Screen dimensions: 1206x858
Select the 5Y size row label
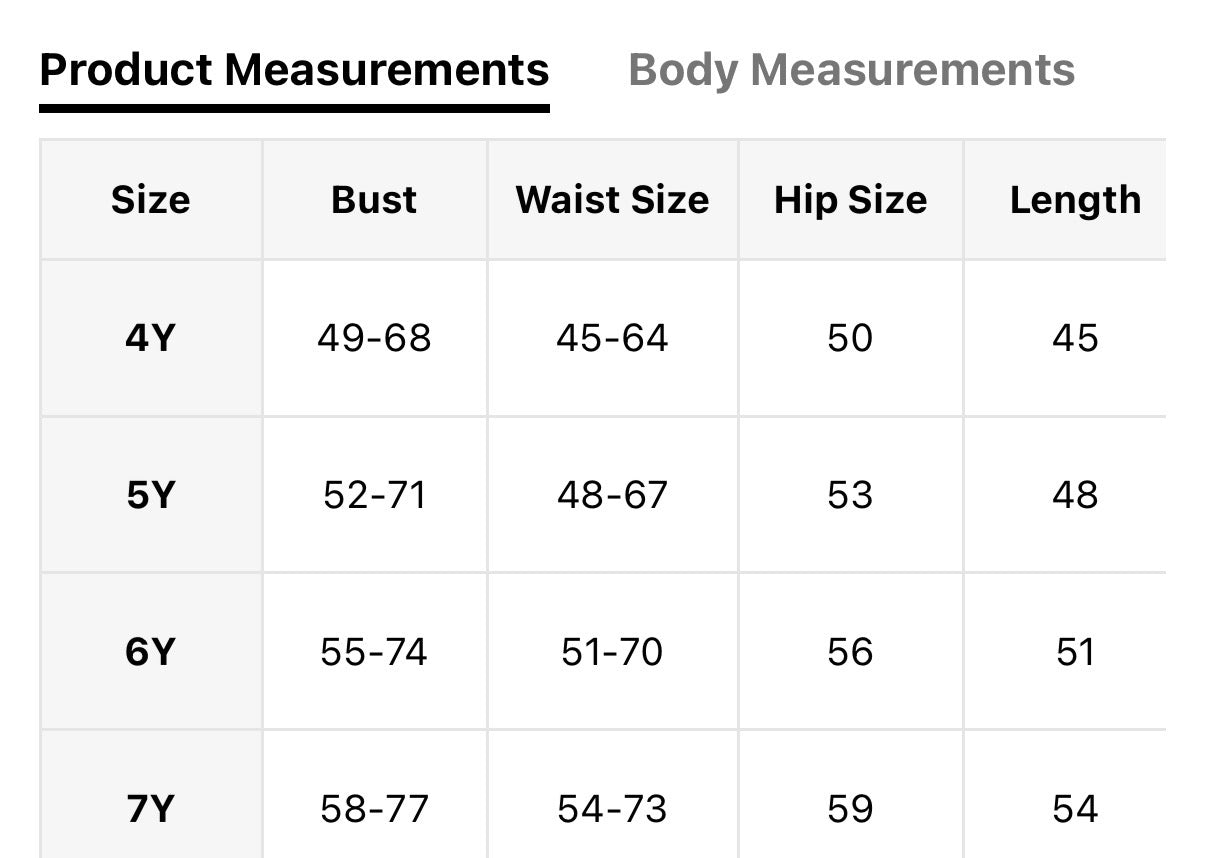coord(151,494)
